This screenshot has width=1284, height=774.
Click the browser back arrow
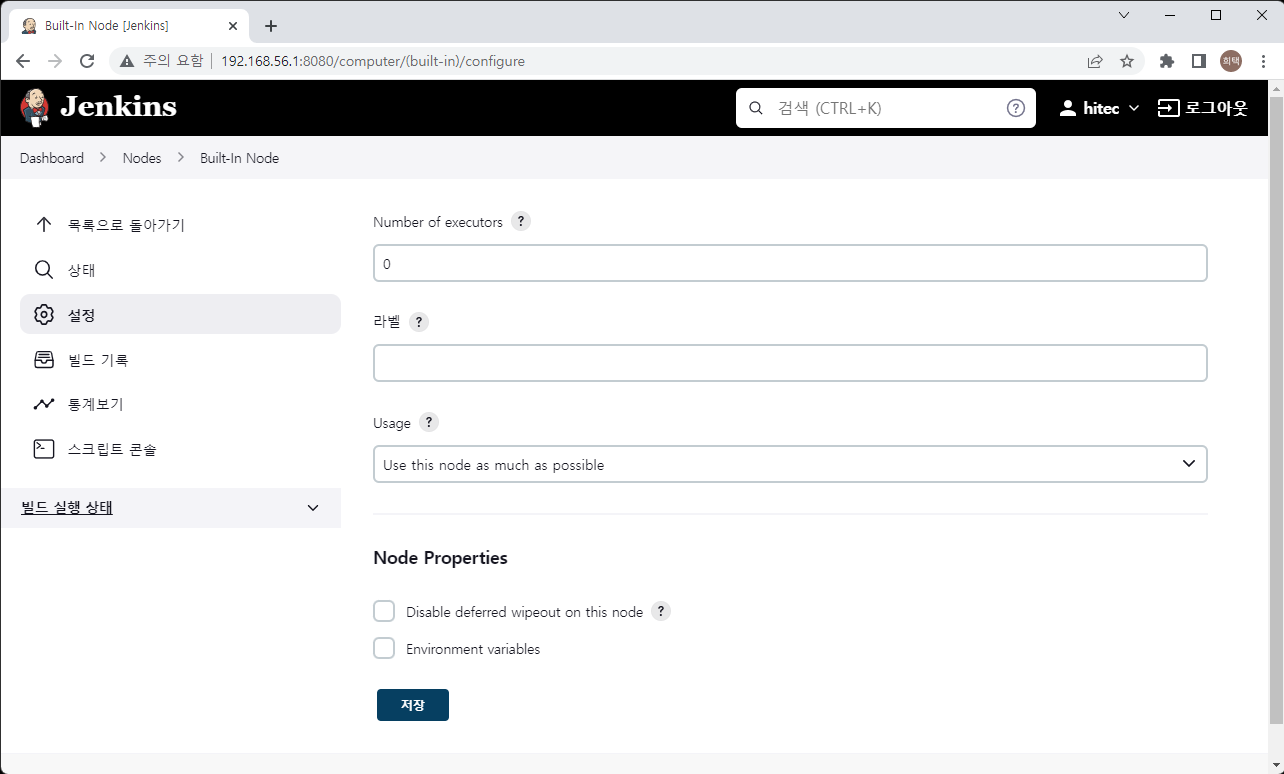(x=23, y=61)
